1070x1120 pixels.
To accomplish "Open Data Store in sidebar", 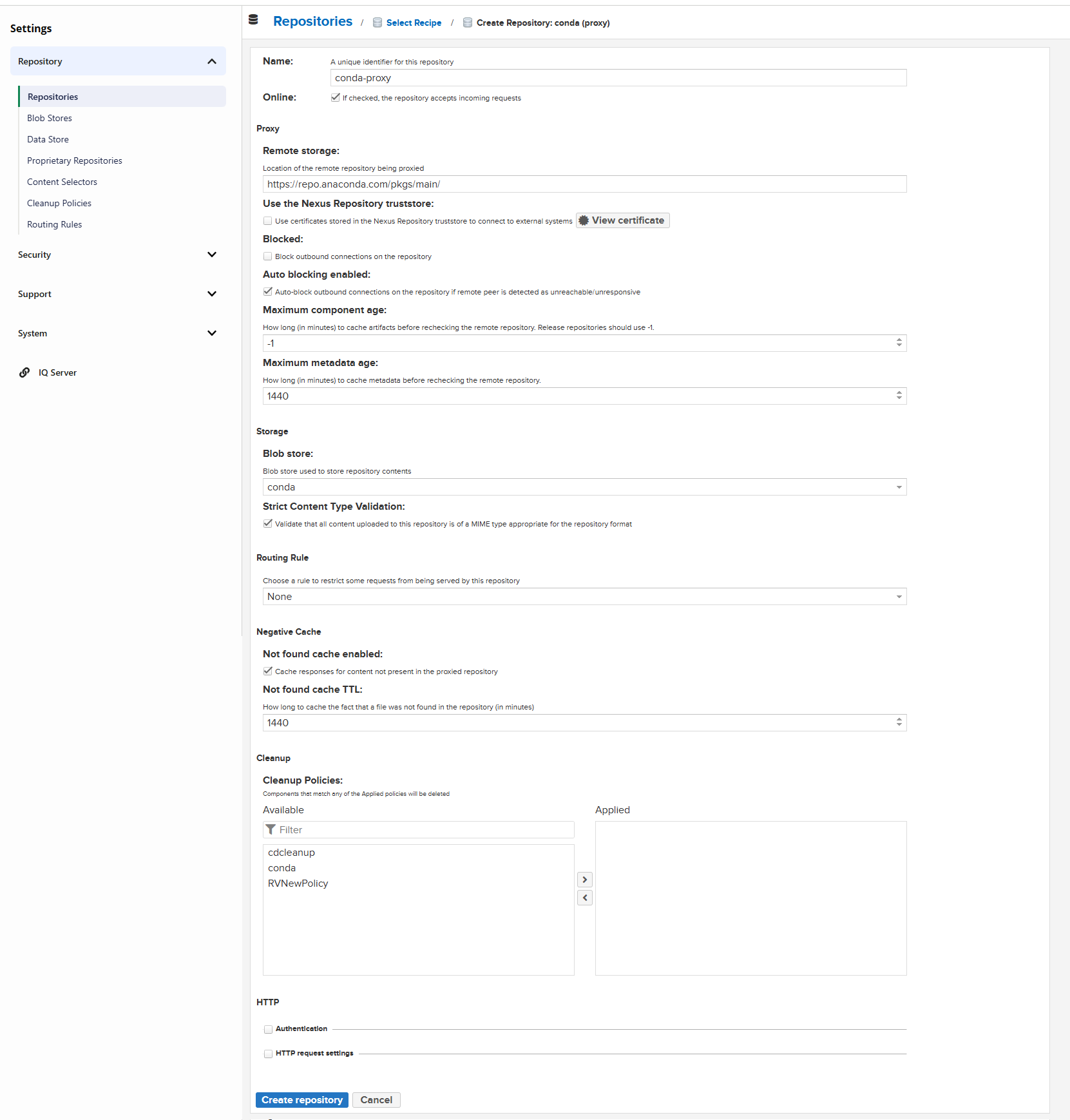I will [x=48, y=139].
